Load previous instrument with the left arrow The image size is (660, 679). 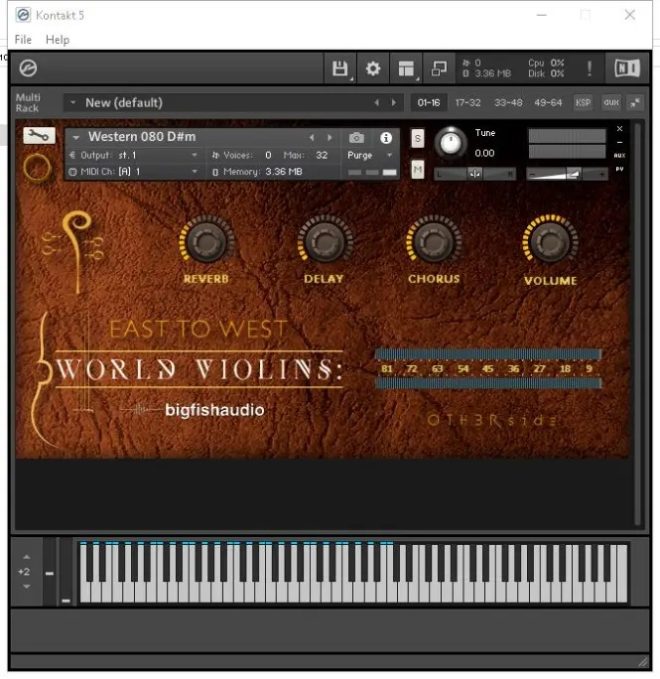[x=312, y=138]
